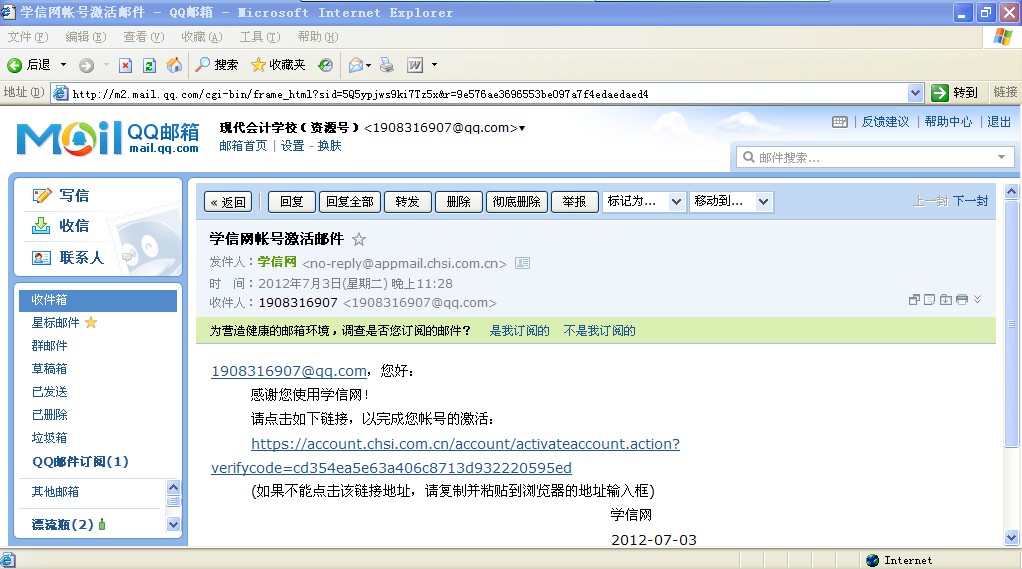This screenshot has width=1022, height=569.
Task: Click the 举报 report button
Action: tap(574, 202)
